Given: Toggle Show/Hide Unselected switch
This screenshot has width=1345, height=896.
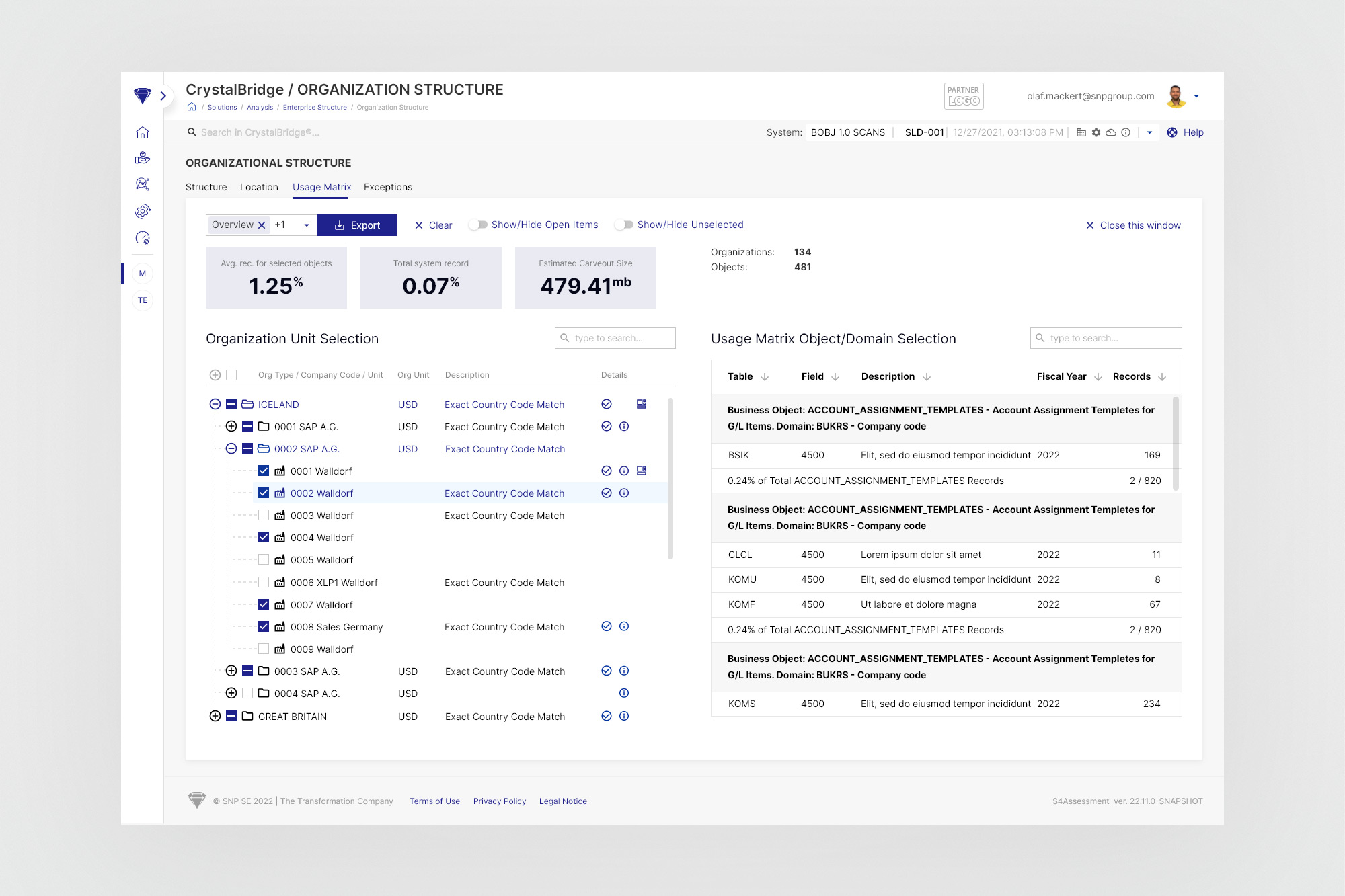Looking at the screenshot, I should click(x=624, y=225).
